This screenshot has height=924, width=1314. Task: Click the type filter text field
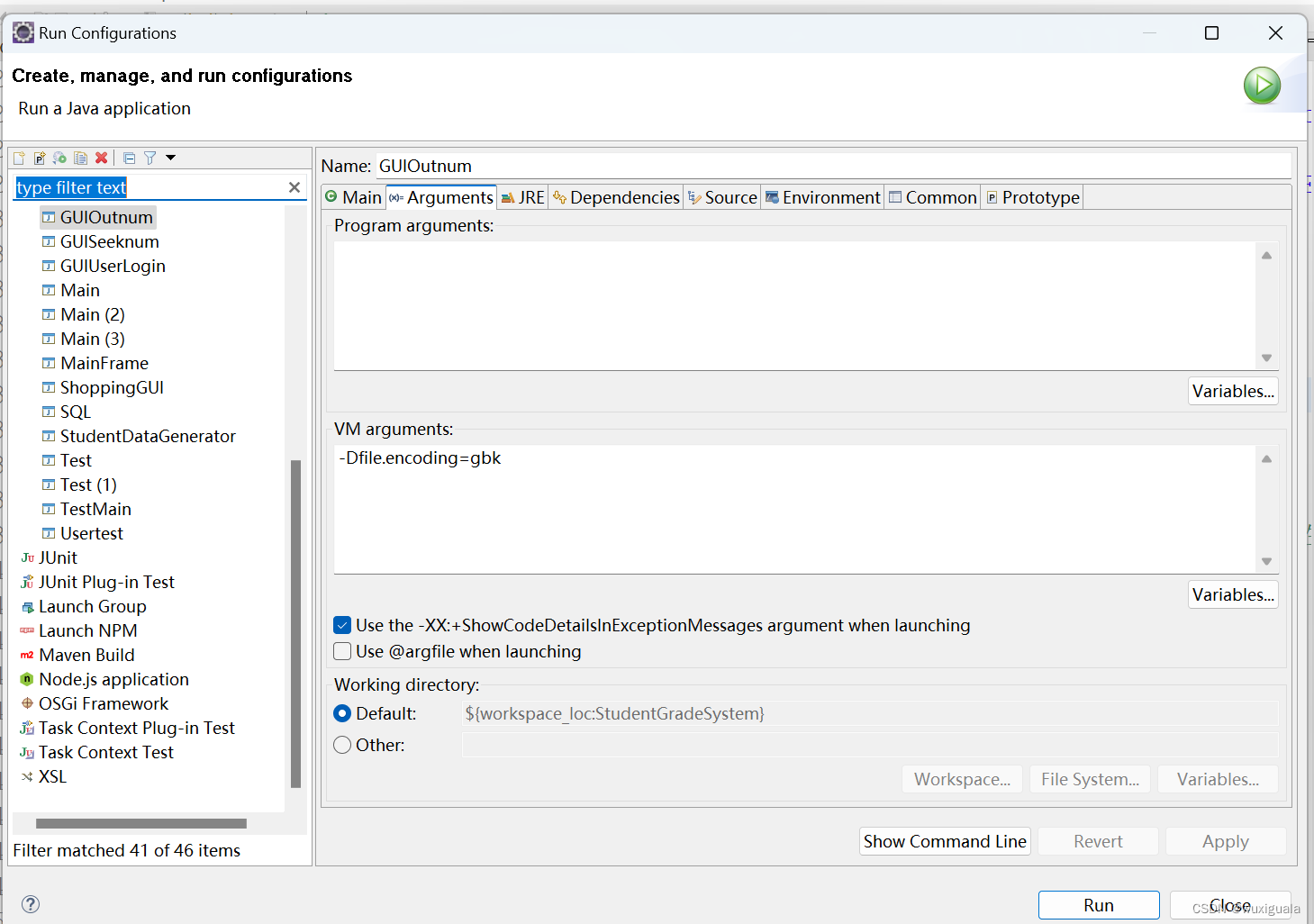coord(149,187)
